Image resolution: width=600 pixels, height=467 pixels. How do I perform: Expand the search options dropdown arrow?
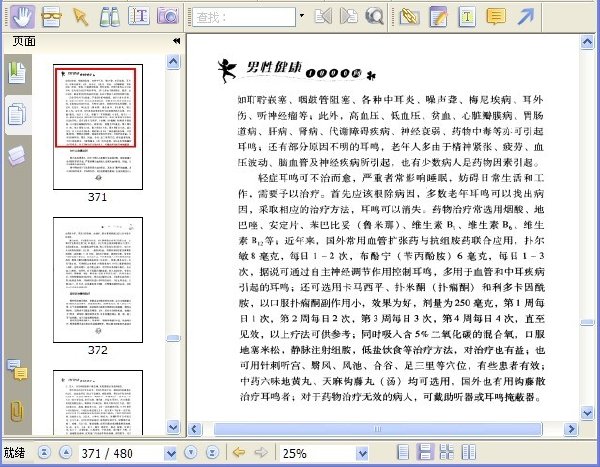302,16
